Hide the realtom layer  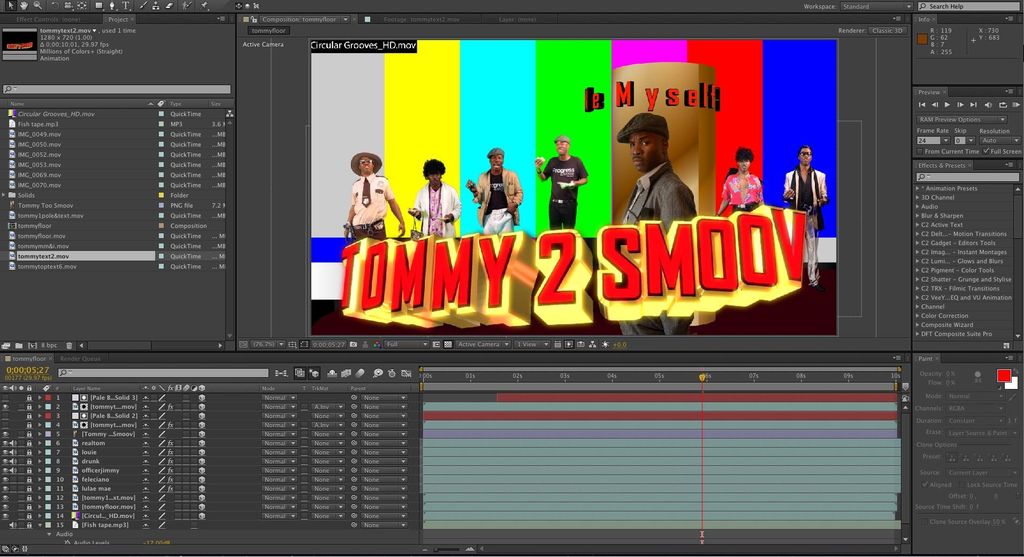pyautogui.click(x=5, y=443)
